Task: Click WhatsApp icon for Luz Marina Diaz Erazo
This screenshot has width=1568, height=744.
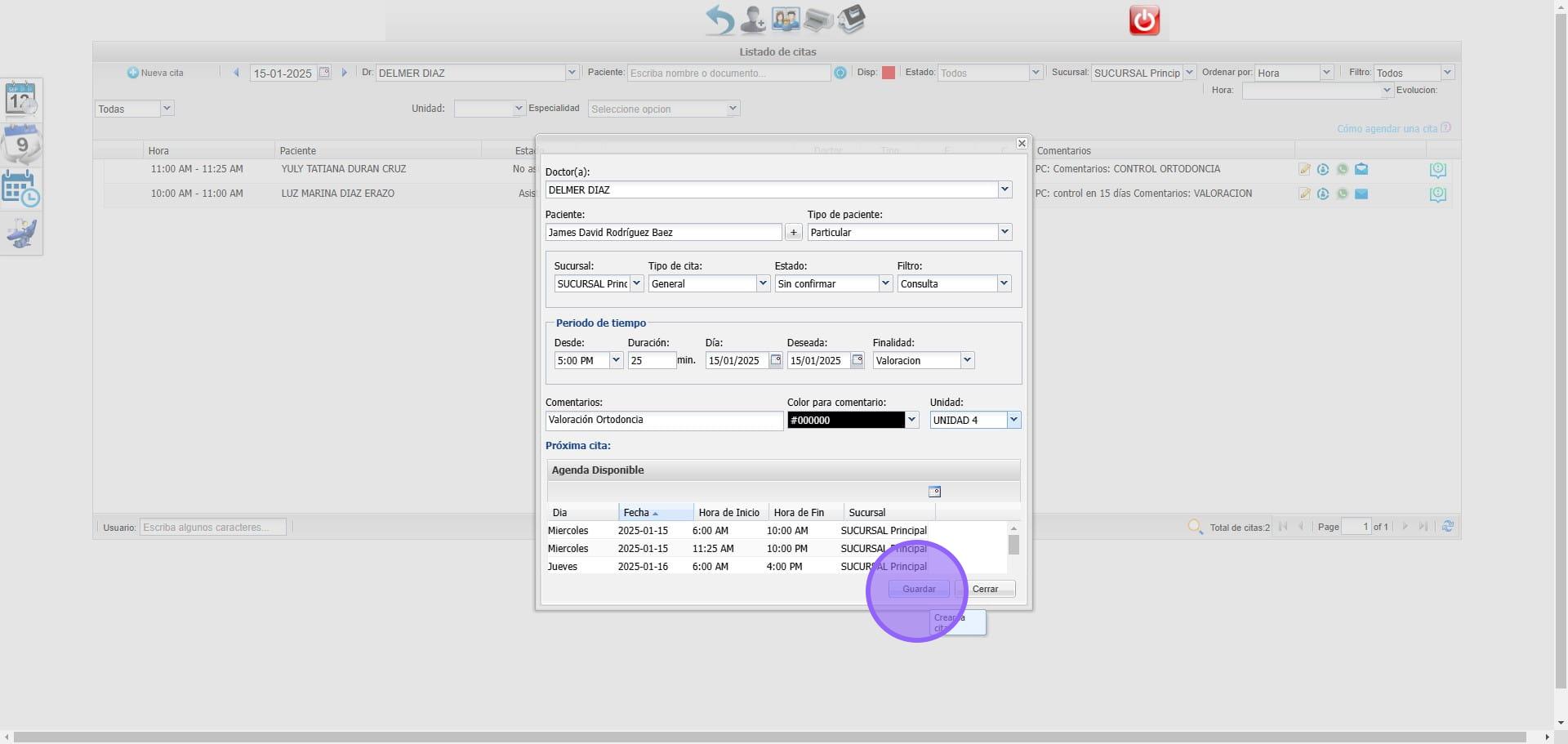Action: (1342, 194)
